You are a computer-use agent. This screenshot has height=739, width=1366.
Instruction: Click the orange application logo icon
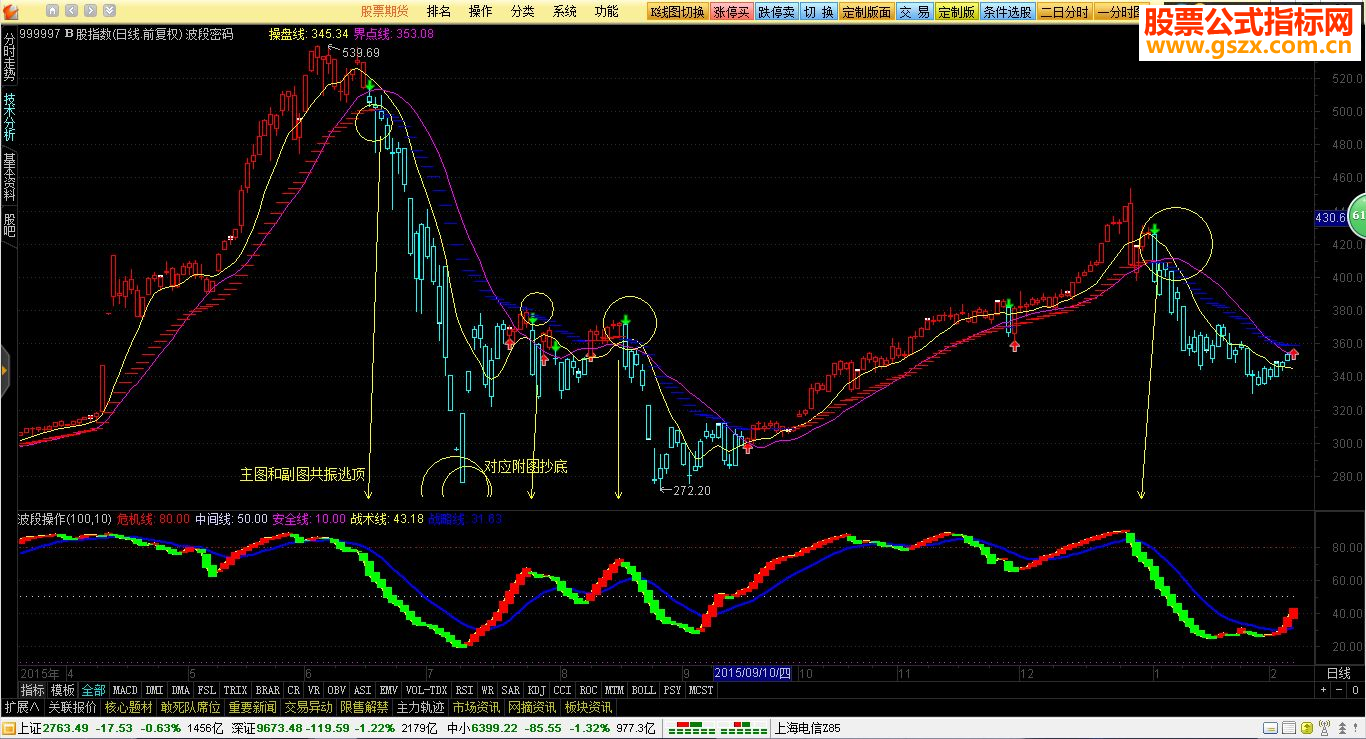point(12,12)
